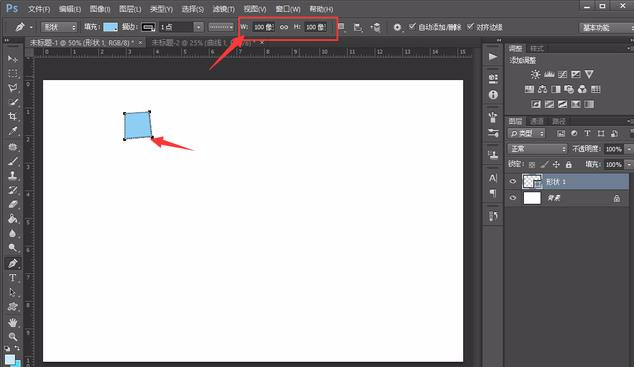Select the Crop tool
The width and height of the screenshot is (634, 367).
point(13,116)
